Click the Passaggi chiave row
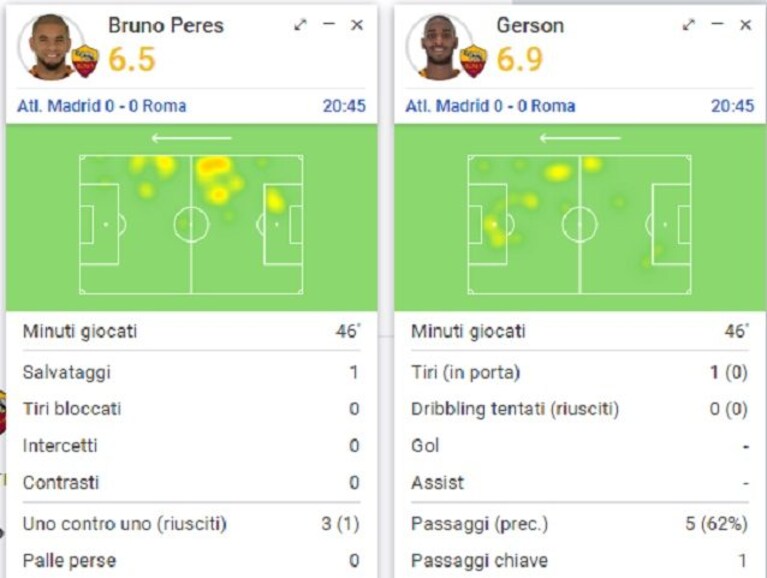The image size is (767, 578). click(x=580, y=560)
